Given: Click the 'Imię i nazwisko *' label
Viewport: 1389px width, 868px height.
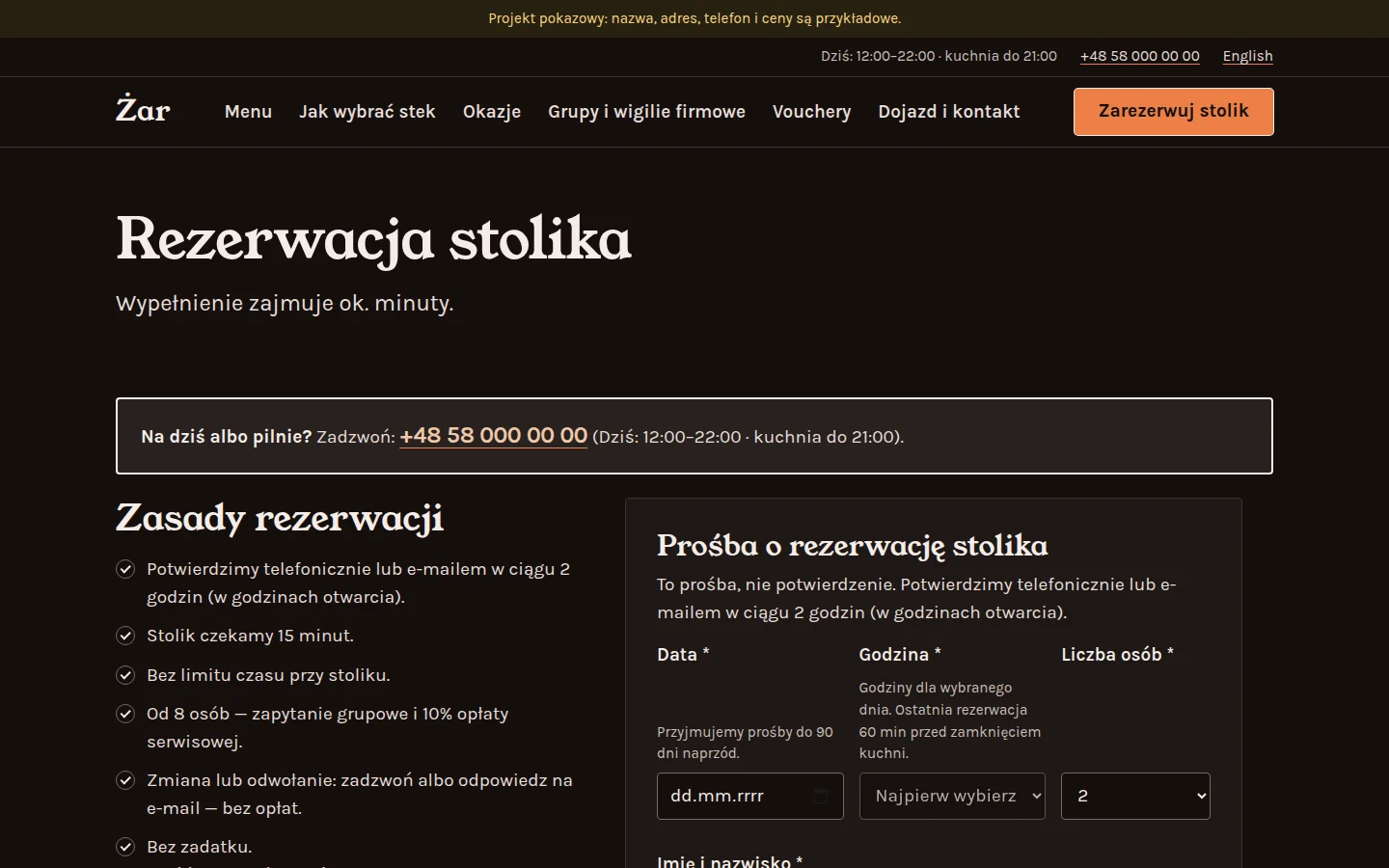Looking at the screenshot, I should pos(730,860).
